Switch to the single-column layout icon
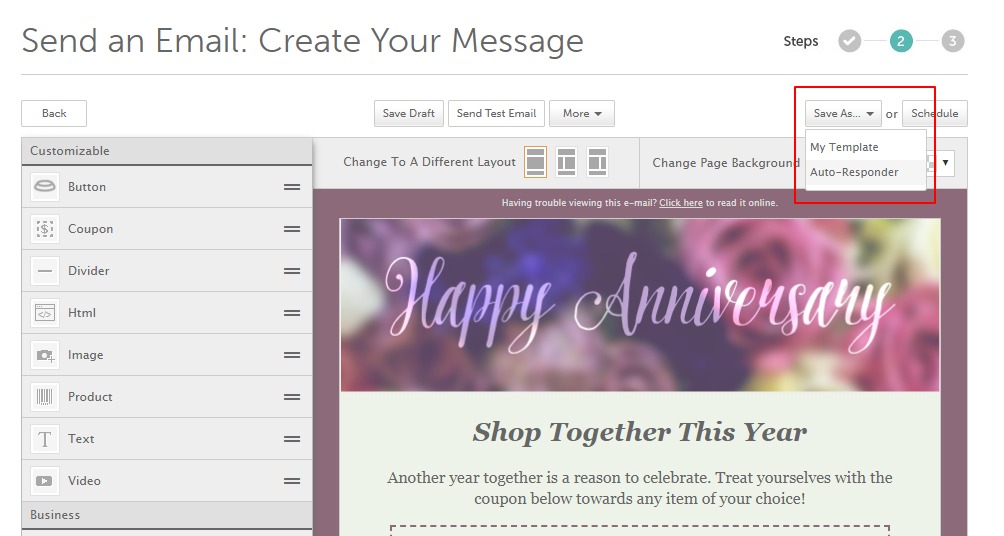Image resolution: width=1004 pixels, height=536 pixels. point(535,162)
